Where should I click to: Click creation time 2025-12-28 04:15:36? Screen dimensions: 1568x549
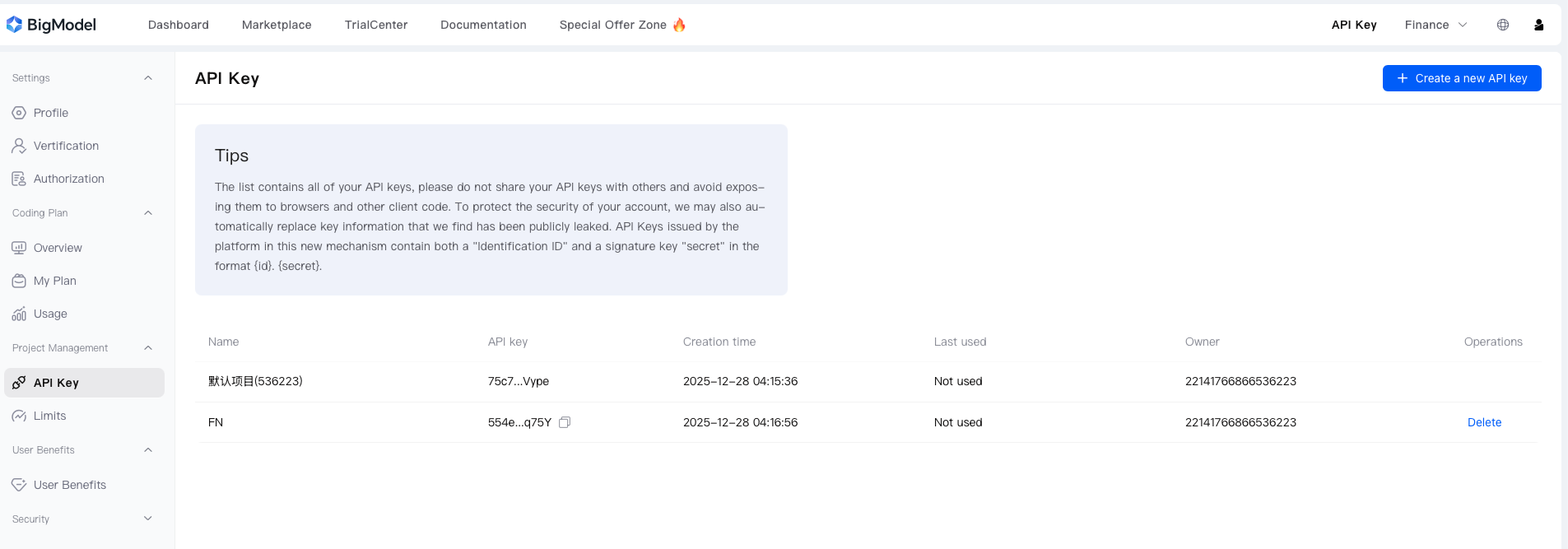click(740, 381)
